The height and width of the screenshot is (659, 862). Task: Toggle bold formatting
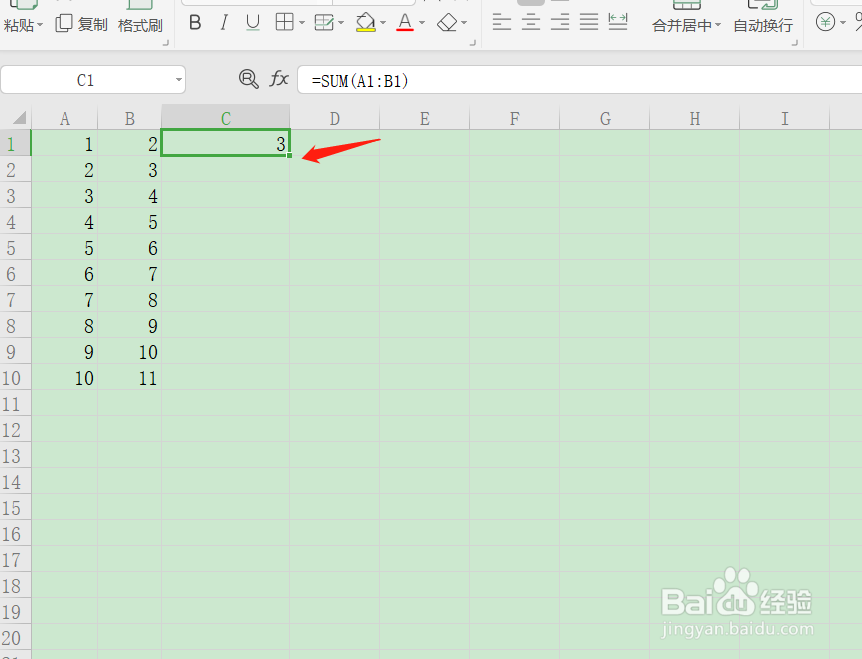(195, 23)
